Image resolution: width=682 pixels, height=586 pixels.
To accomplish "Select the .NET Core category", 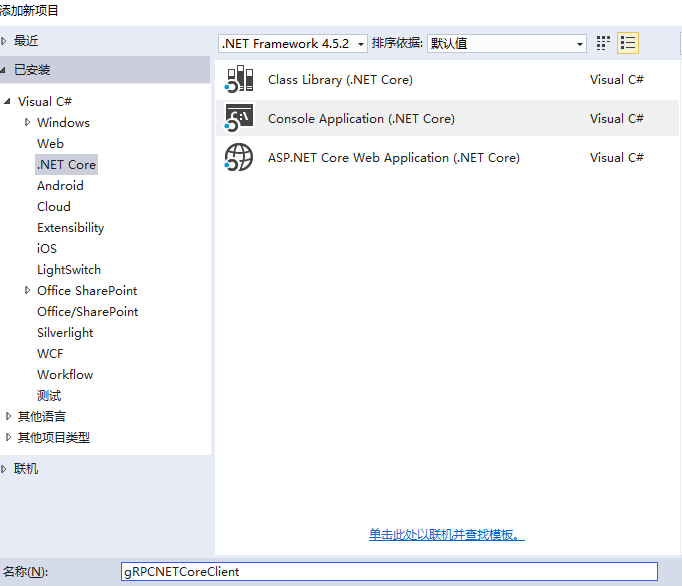I will point(66,164).
